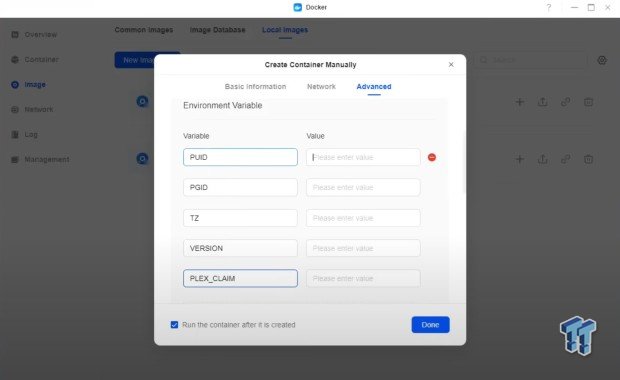Click the Docker app icon in title bar
Screen dimensions: 620x380
[x=298, y=7]
